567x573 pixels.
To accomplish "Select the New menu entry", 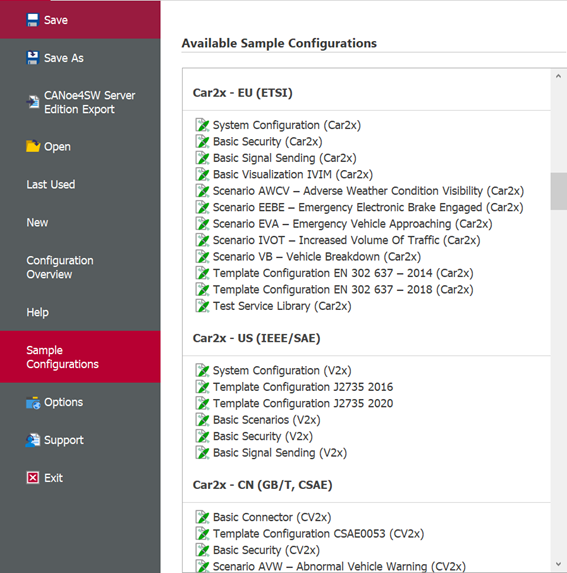I will click(37, 223).
